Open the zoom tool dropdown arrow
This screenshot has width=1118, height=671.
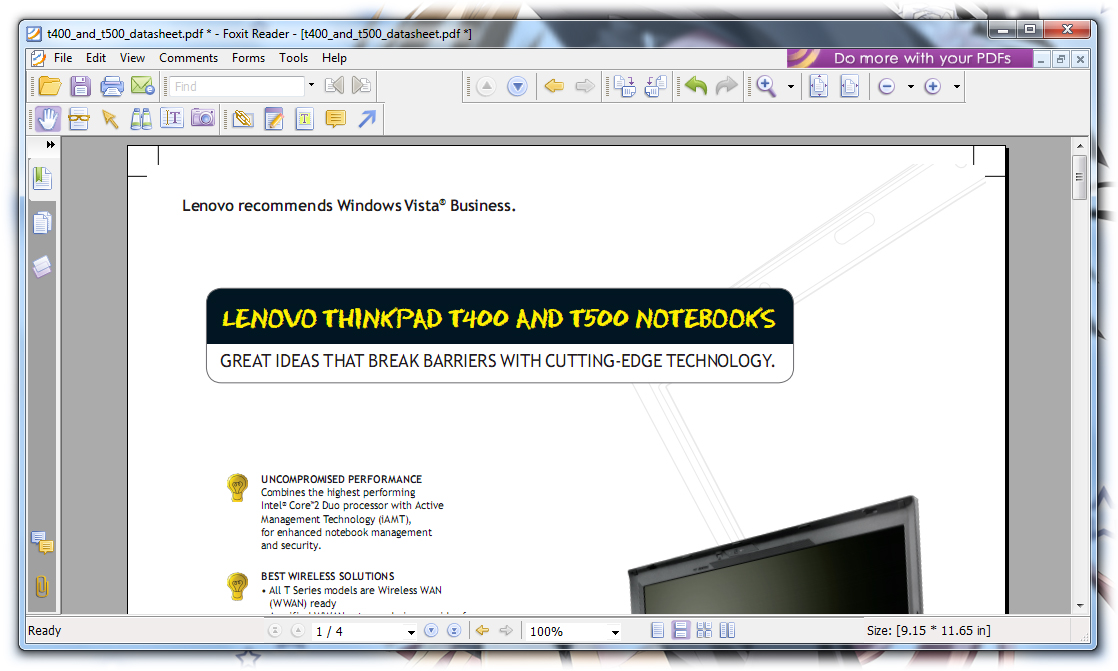pos(791,86)
